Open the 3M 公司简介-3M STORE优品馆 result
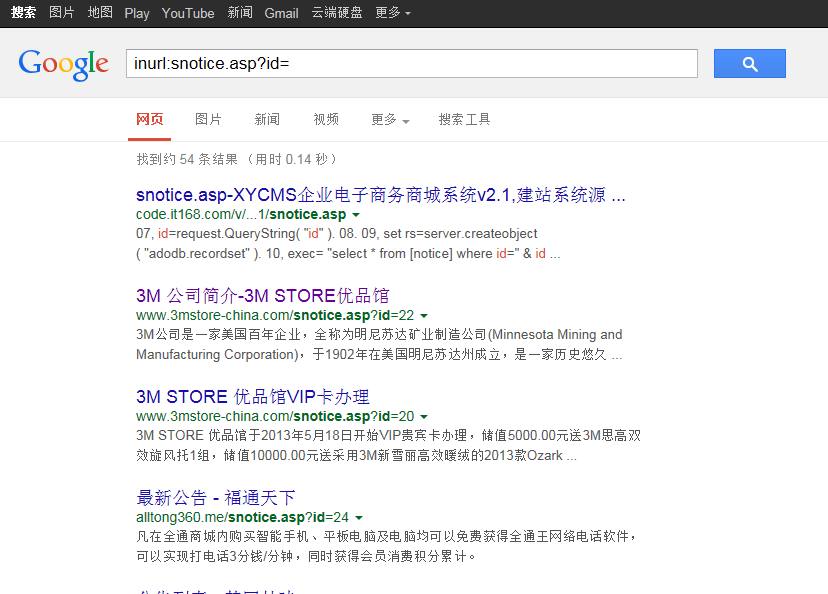 262,296
